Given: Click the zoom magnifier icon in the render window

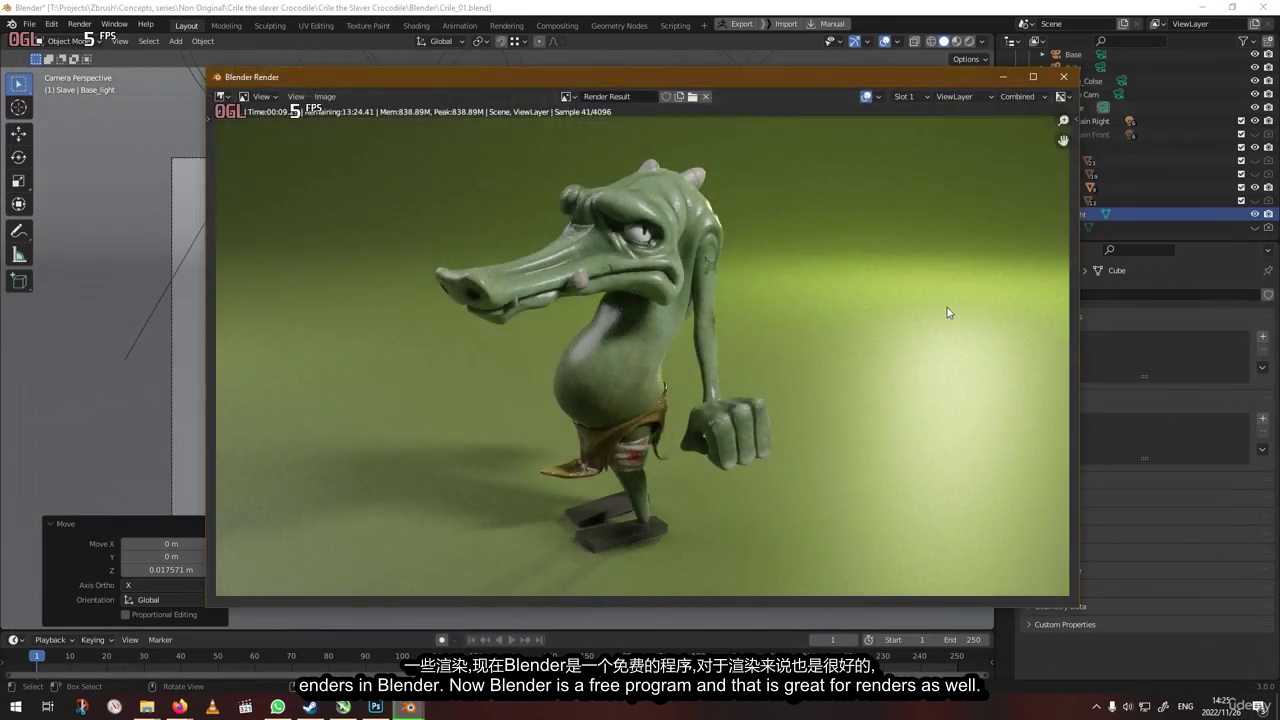Looking at the screenshot, I should [x=1063, y=121].
